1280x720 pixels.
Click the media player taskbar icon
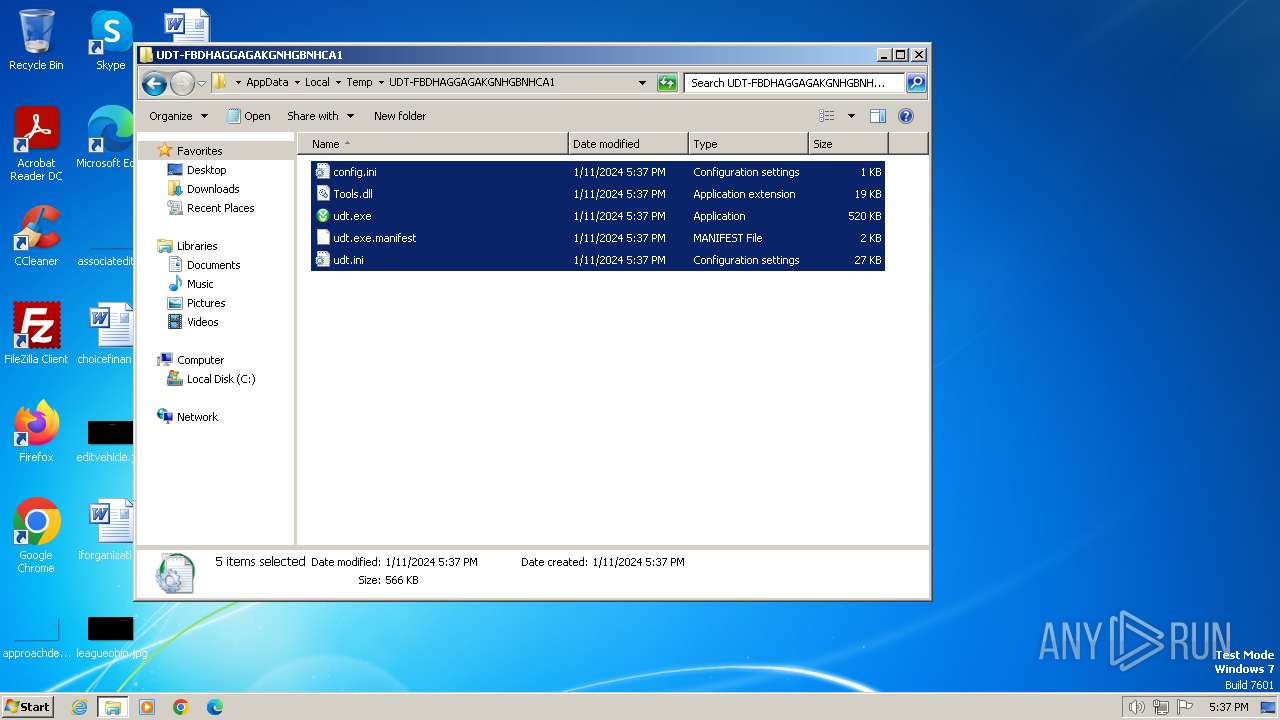click(147, 707)
